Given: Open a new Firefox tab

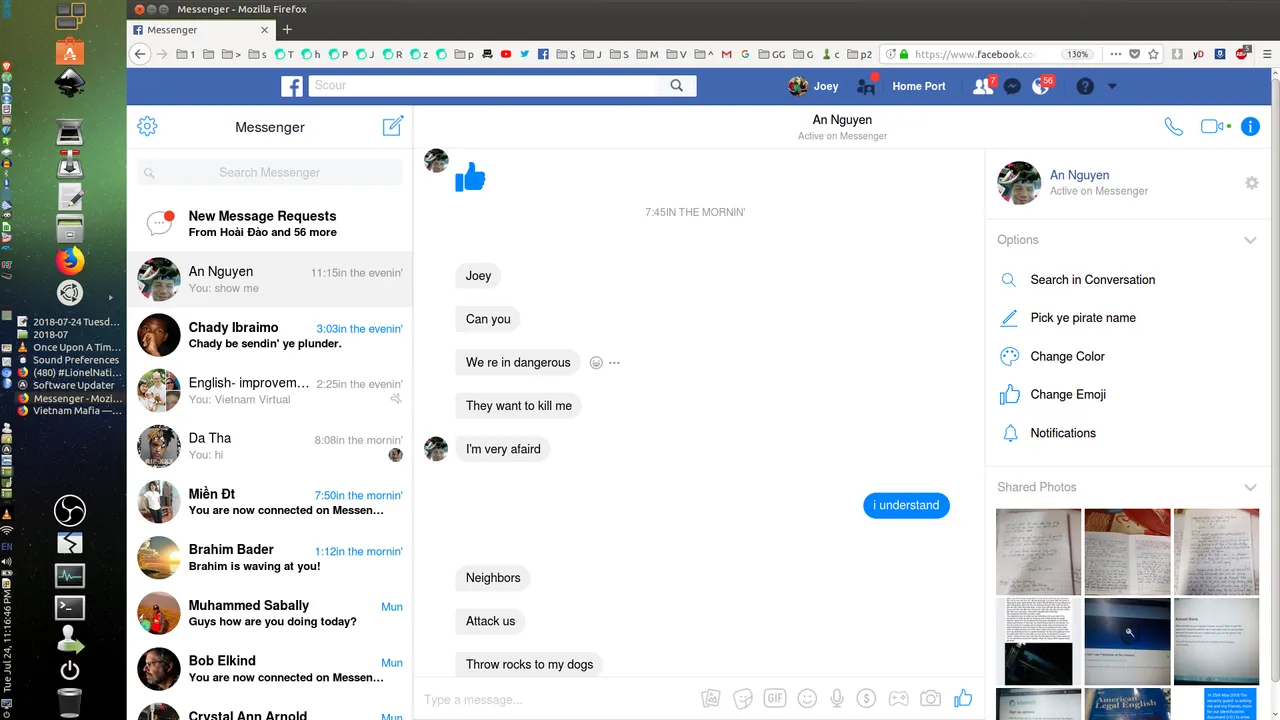Looking at the screenshot, I should (x=288, y=30).
